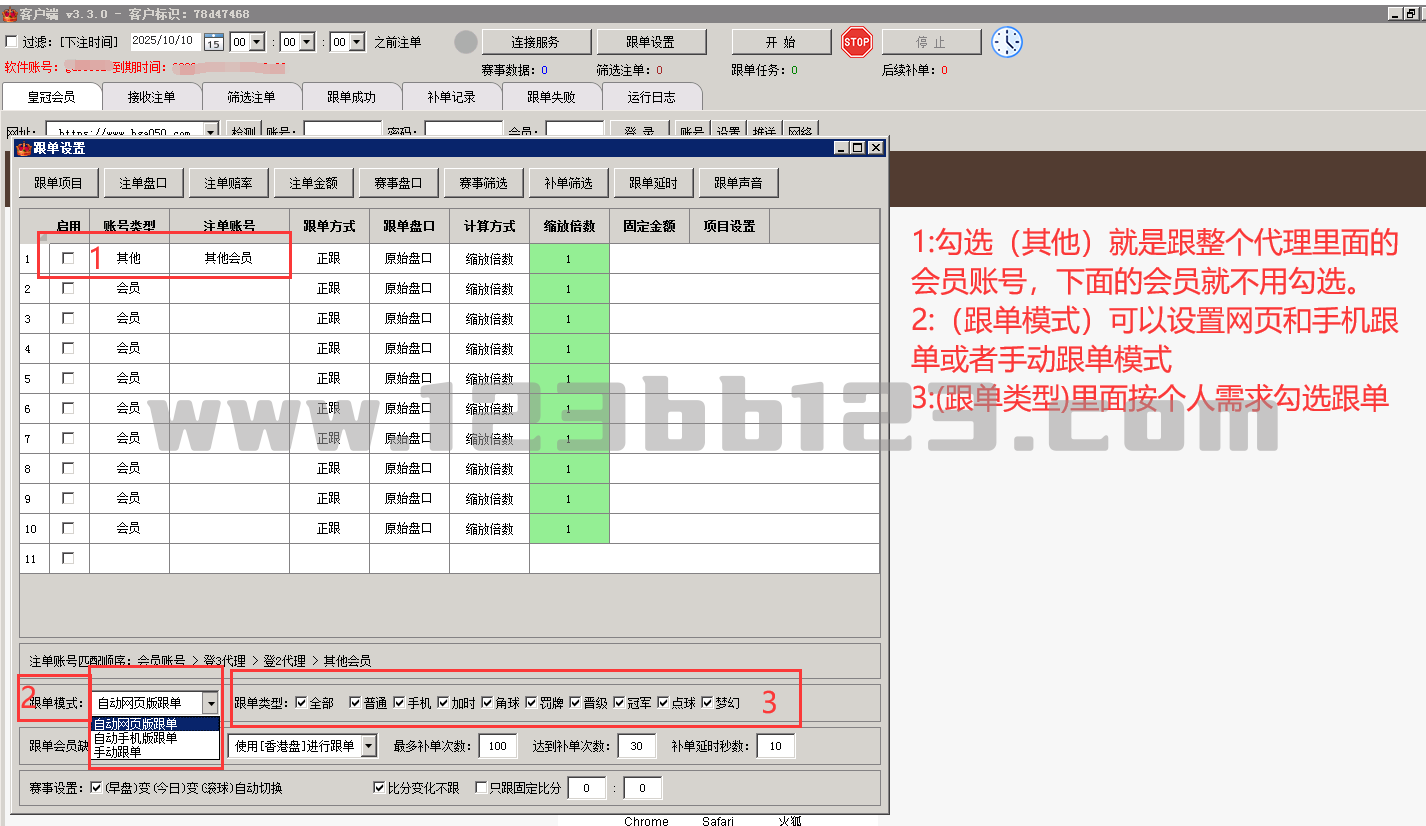
Task: Open the 运行日志 tab
Action: coord(651,97)
